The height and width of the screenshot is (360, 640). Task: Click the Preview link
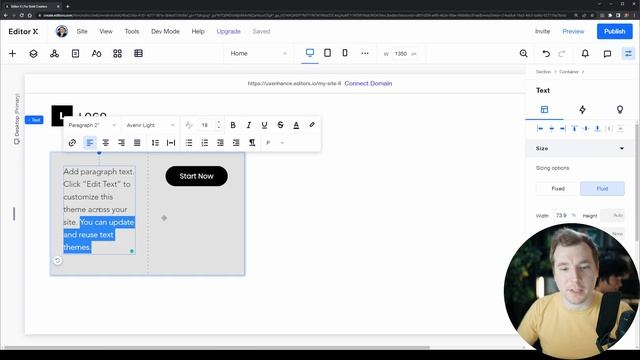(x=573, y=31)
